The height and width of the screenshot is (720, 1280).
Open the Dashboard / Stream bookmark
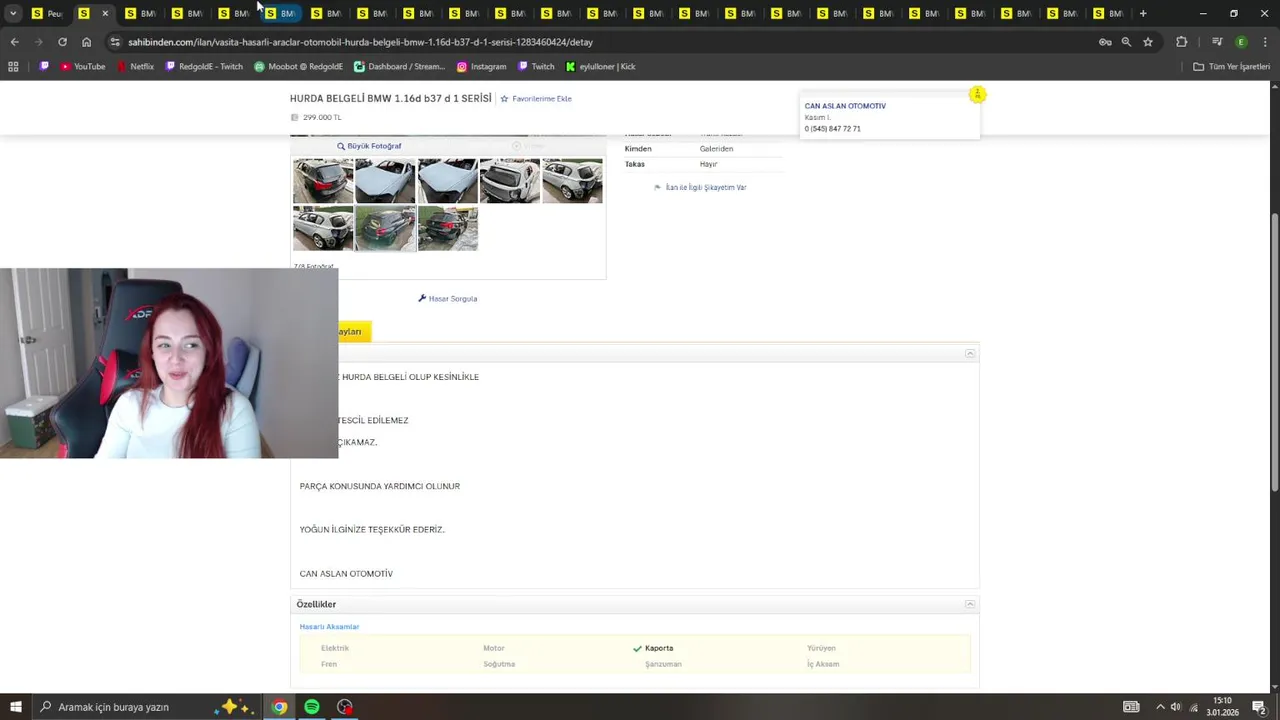(399, 67)
